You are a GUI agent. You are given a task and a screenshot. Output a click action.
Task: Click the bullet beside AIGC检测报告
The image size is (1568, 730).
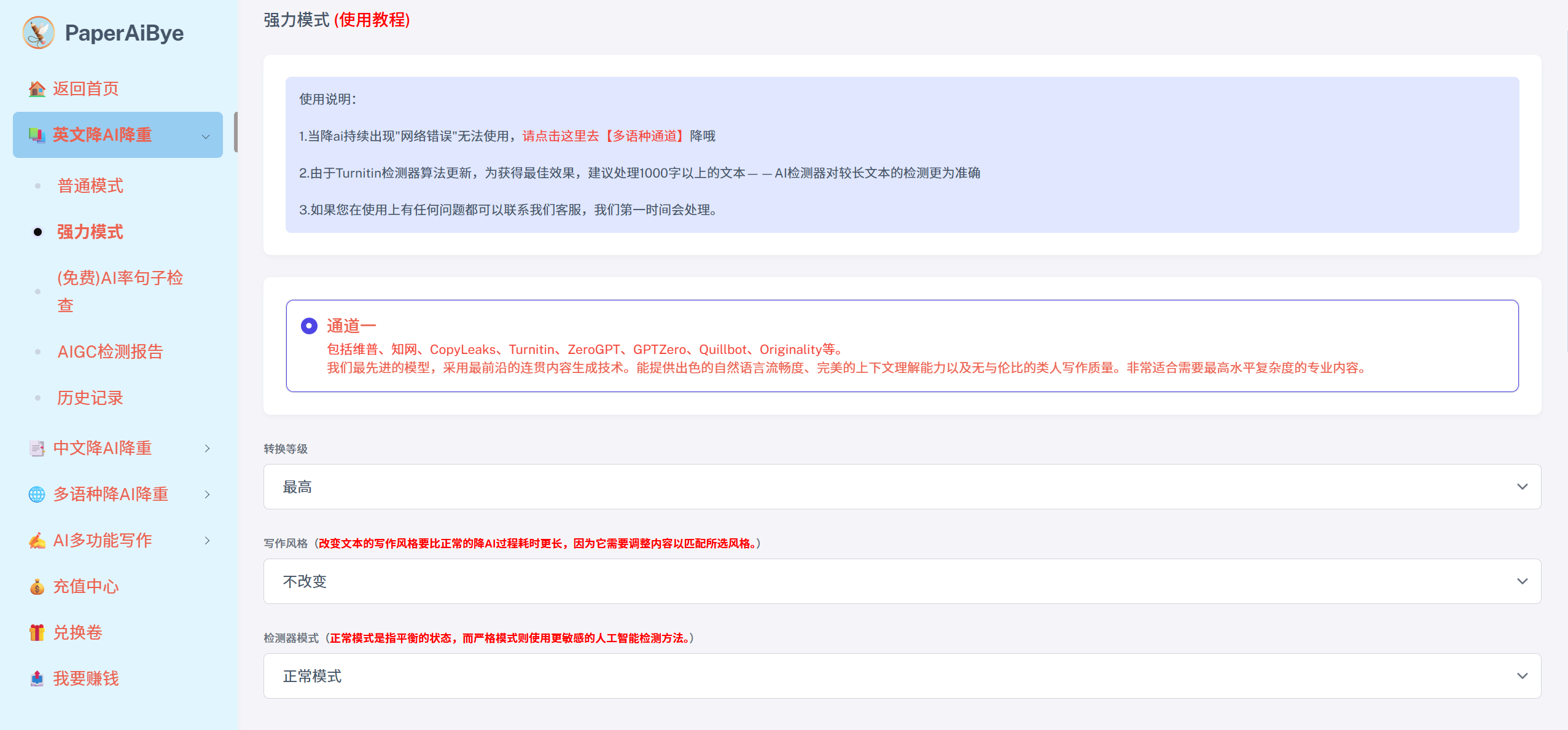pyautogui.click(x=38, y=351)
